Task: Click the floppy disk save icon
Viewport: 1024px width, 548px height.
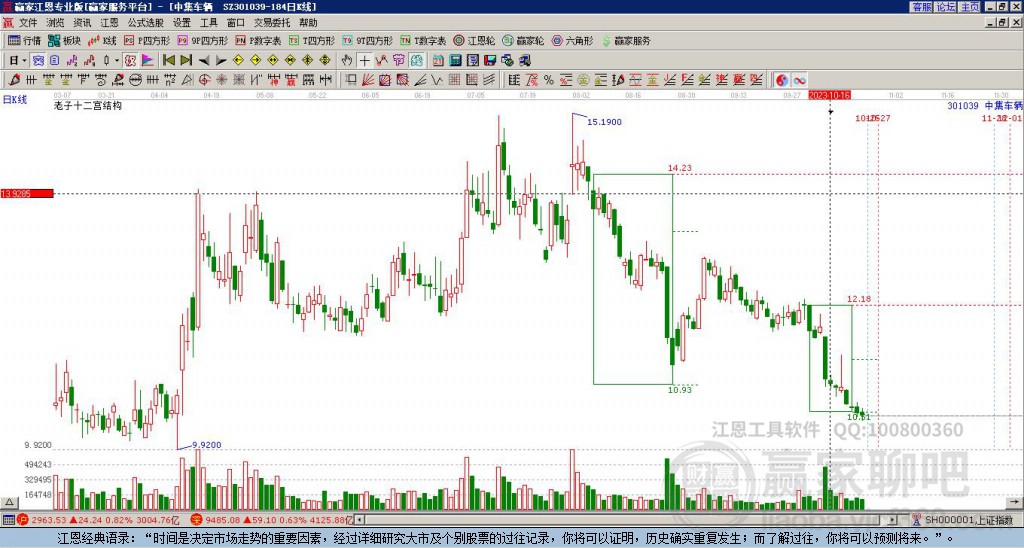Action: pos(490,60)
